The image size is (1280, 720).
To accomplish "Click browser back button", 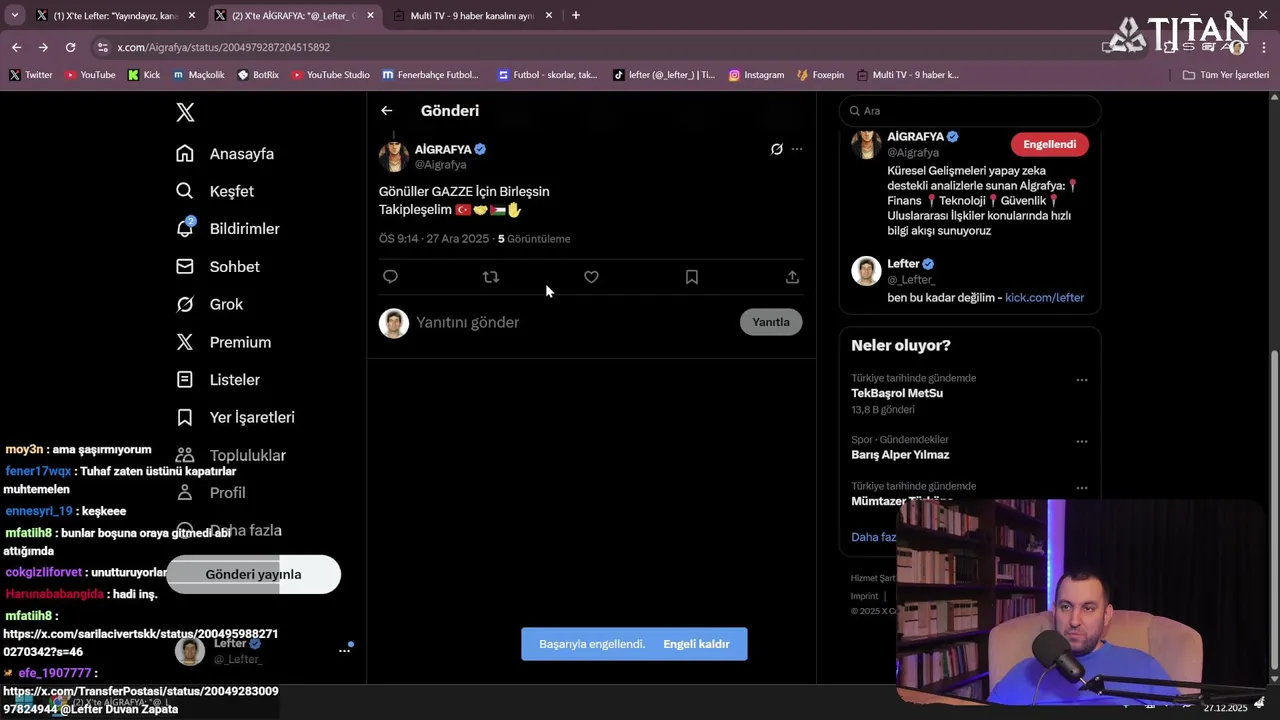I will (16, 47).
